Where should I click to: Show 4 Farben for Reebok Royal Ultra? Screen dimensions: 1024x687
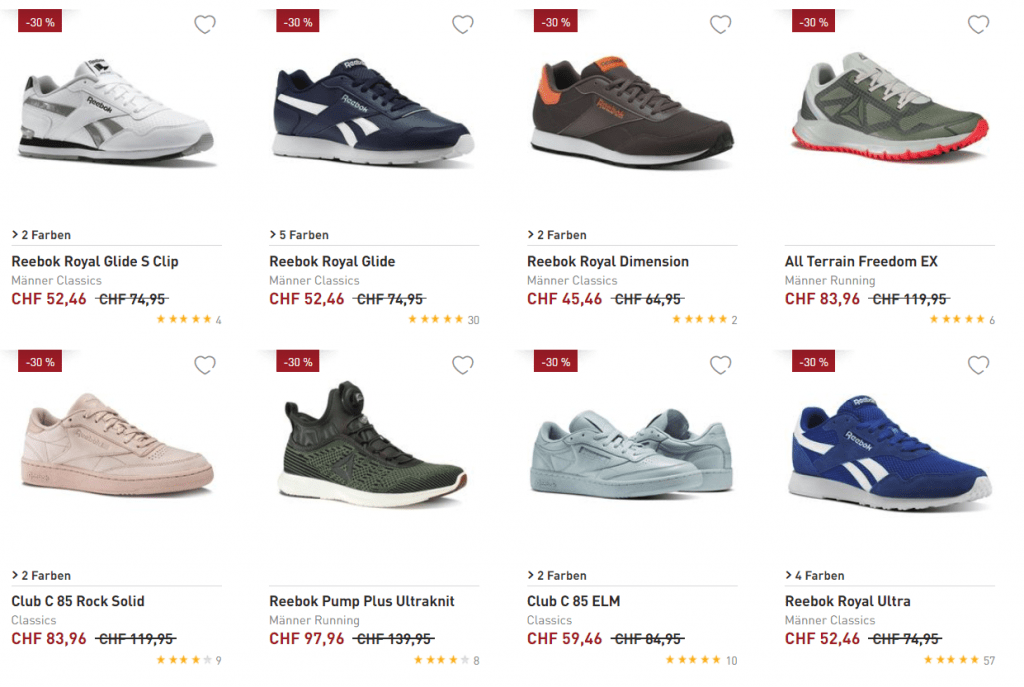tap(815, 576)
